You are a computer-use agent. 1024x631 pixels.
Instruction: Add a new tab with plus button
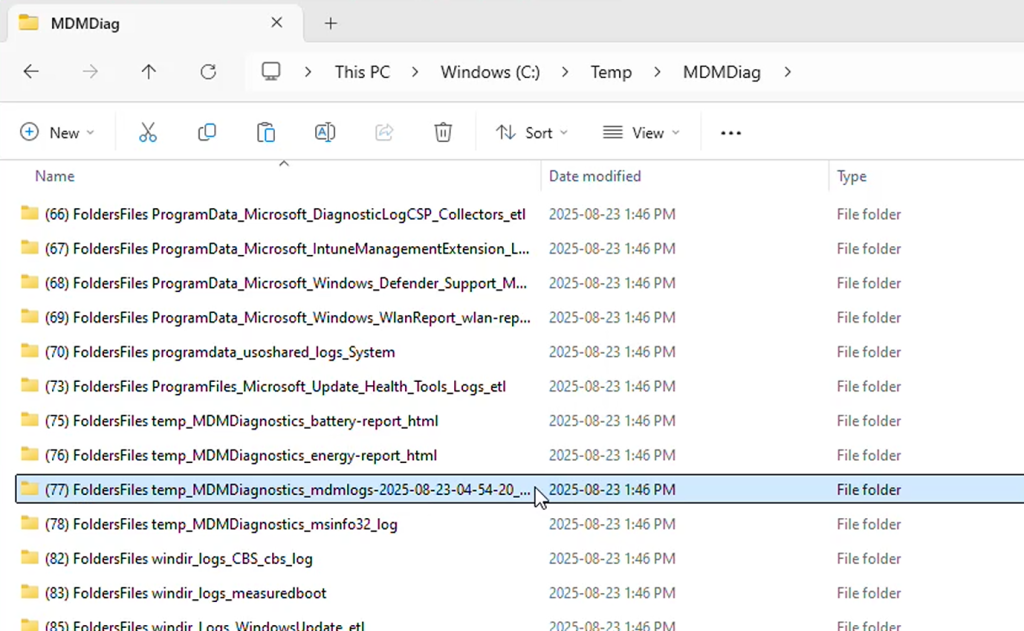pos(331,23)
